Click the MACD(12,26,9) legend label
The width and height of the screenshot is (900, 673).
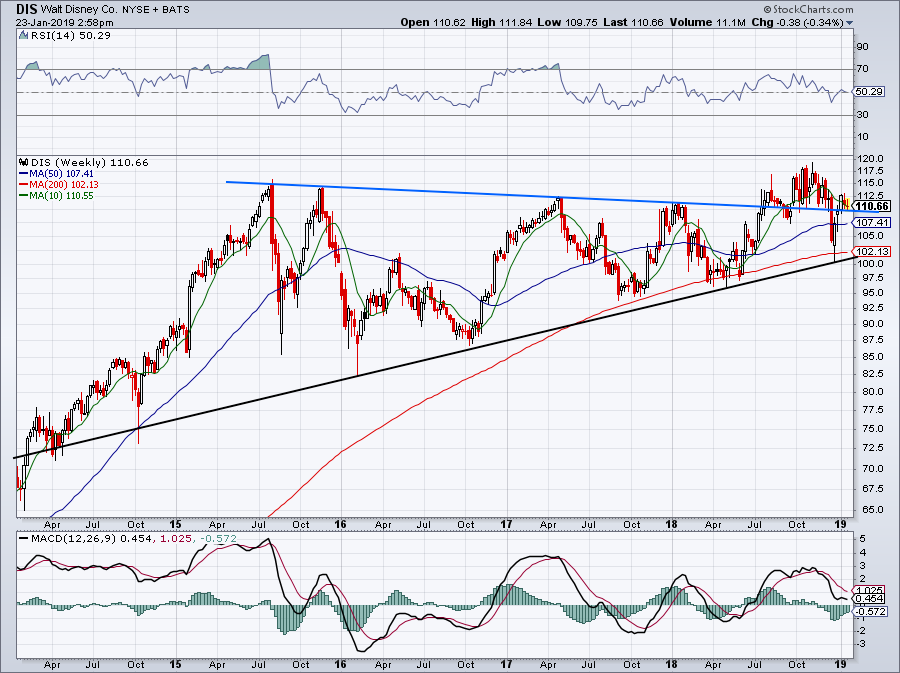[73, 539]
